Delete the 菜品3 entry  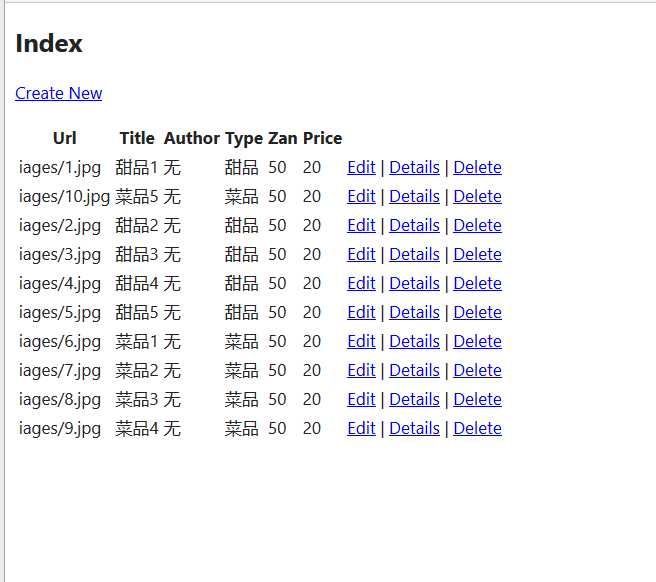pyautogui.click(x=477, y=399)
